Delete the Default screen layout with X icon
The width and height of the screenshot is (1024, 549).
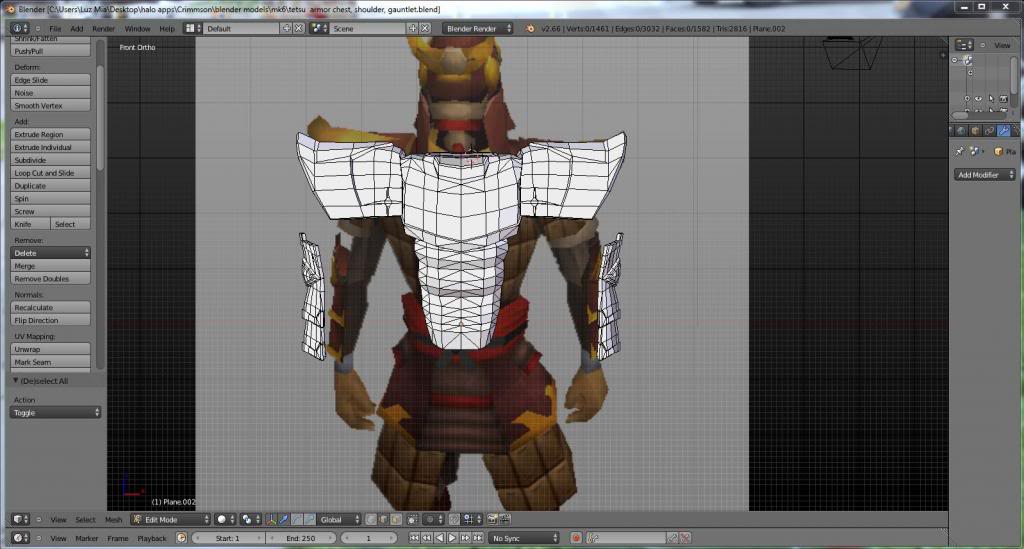298,28
